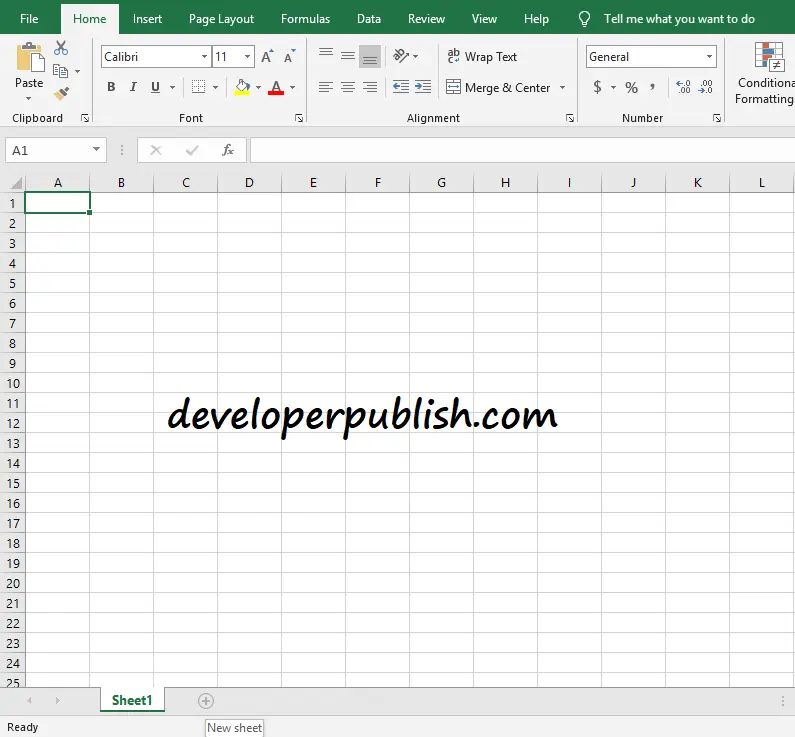Center text horizontally
This screenshot has height=737, width=795.
[x=348, y=87]
